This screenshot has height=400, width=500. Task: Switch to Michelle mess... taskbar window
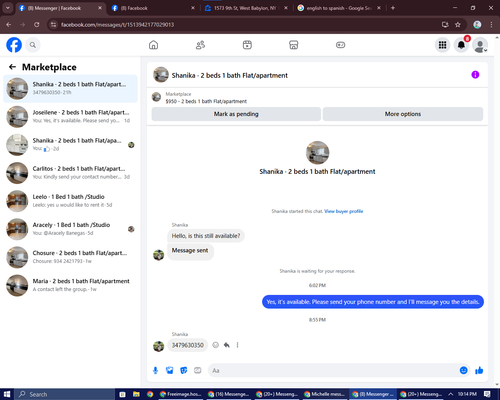324,394
